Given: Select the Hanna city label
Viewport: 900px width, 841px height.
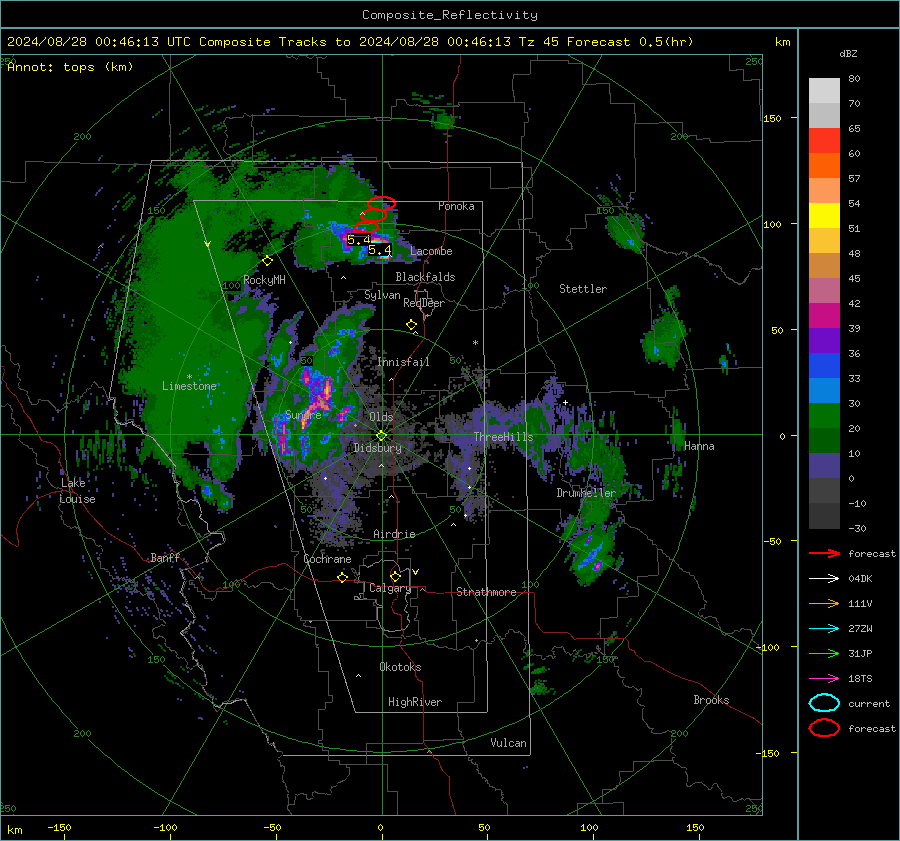Looking at the screenshot, I should pyautogui.click(x=699, y=446).
